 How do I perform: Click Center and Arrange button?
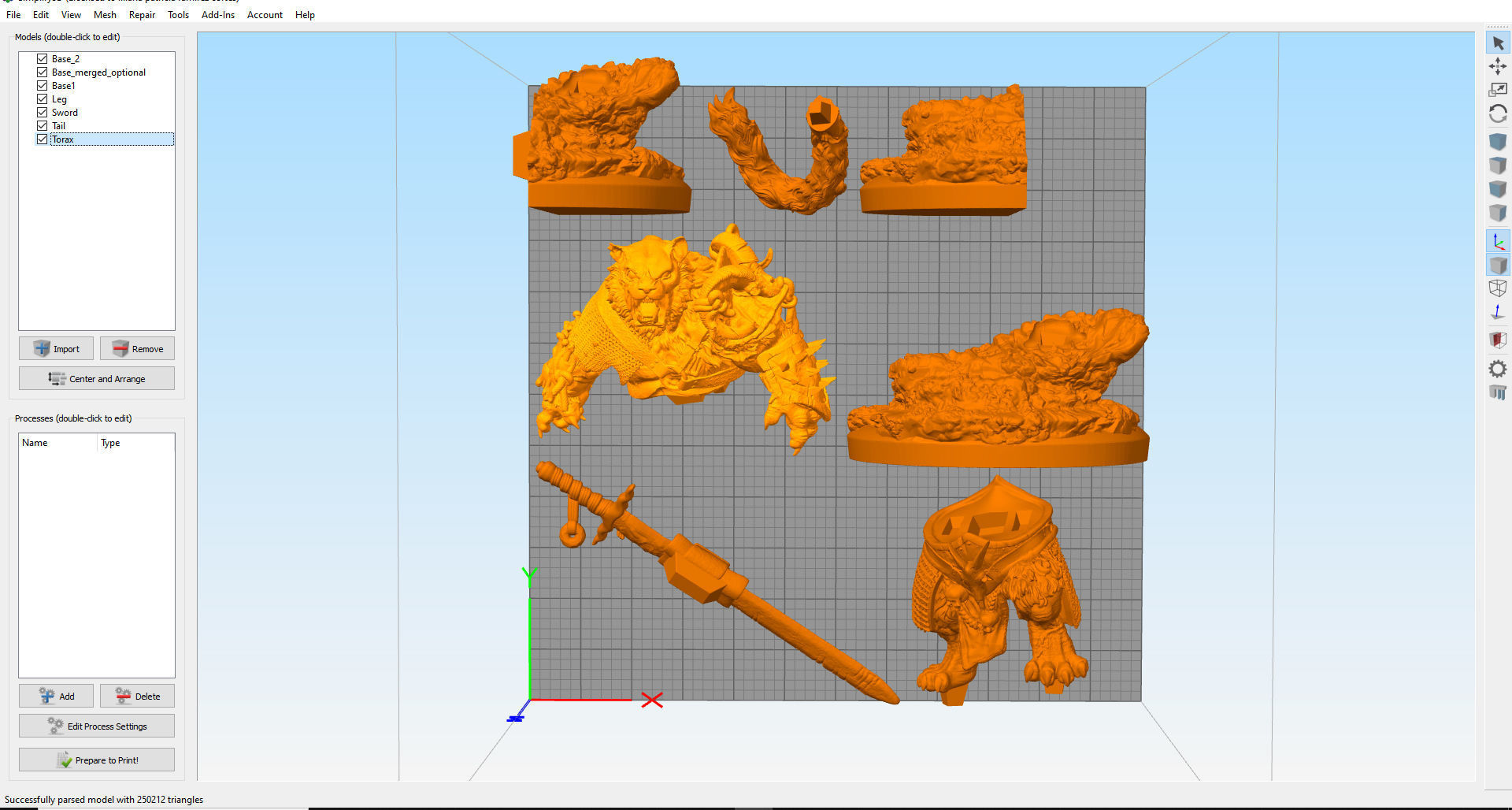pyautogui.click(x=97, y=378)
